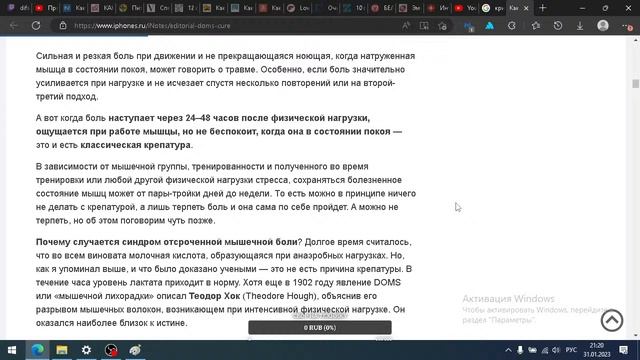Add this page to favorites
Viewport: 640px width, 360px height.
click(x=442, y=26)
